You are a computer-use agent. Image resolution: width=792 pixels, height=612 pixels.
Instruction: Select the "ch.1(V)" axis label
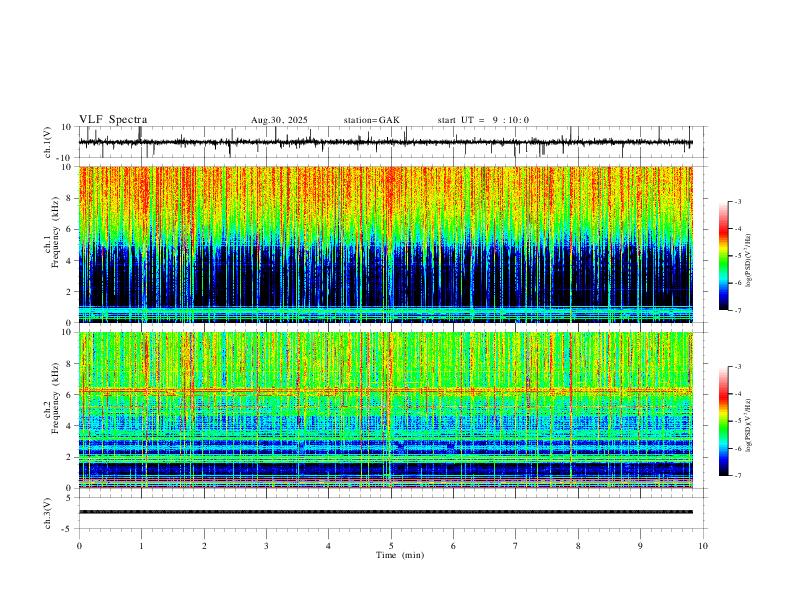48,142
